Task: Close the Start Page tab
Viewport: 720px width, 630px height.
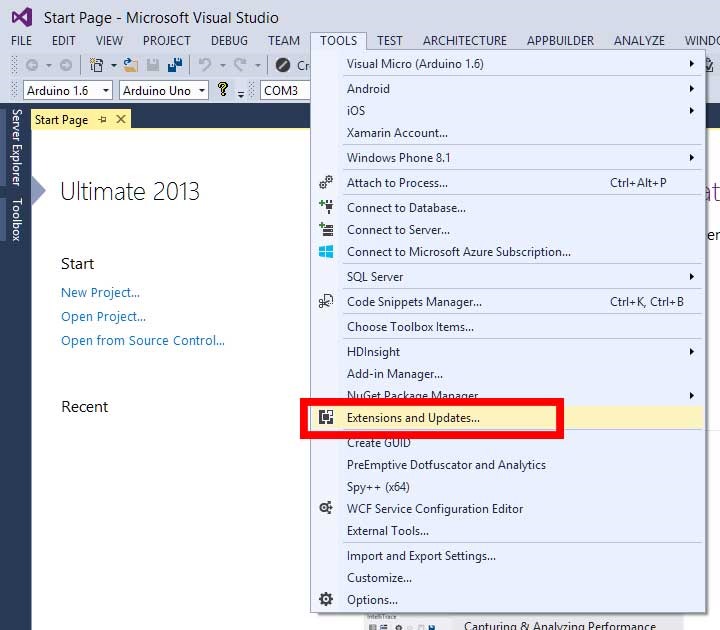Action: [x=121, y=120]
